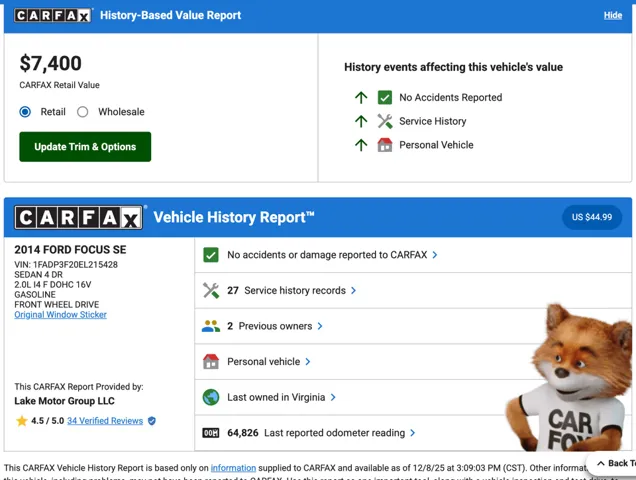This screenshot has width=636, height=480.
Task: Click the odometer icon beside 64,826
Action: tap(211, 433)
